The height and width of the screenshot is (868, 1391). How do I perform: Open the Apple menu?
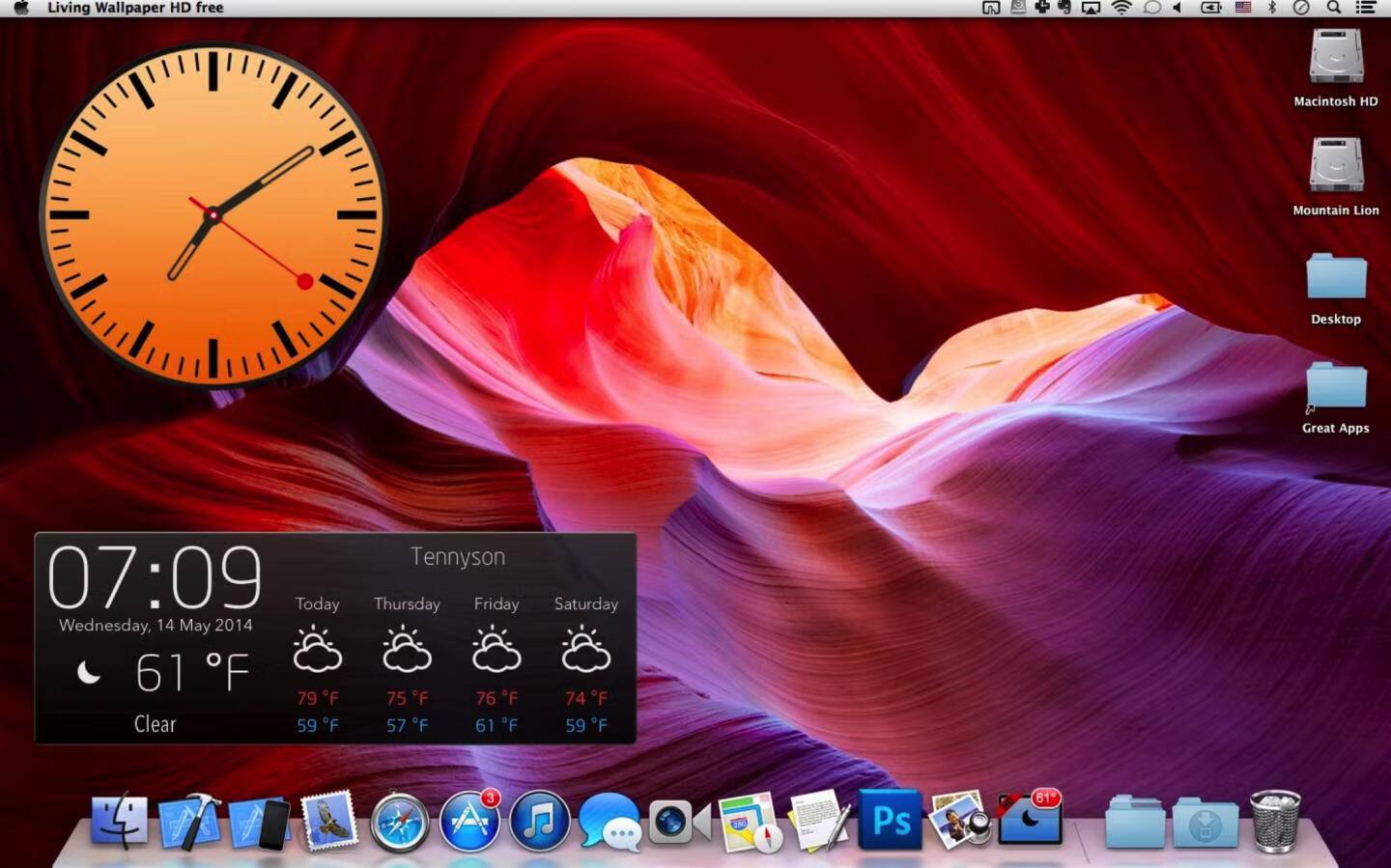click(21, 8)
